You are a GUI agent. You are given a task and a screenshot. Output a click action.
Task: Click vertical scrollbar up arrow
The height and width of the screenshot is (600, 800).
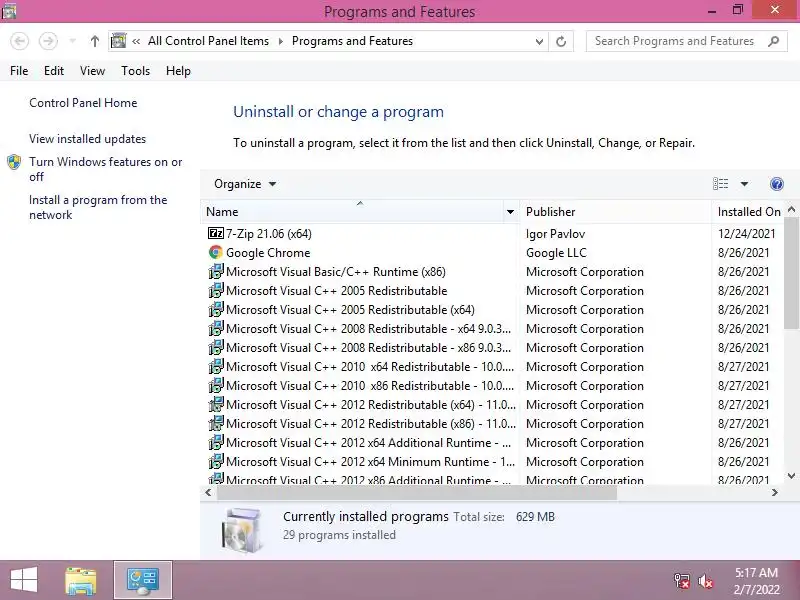point(791,209)
